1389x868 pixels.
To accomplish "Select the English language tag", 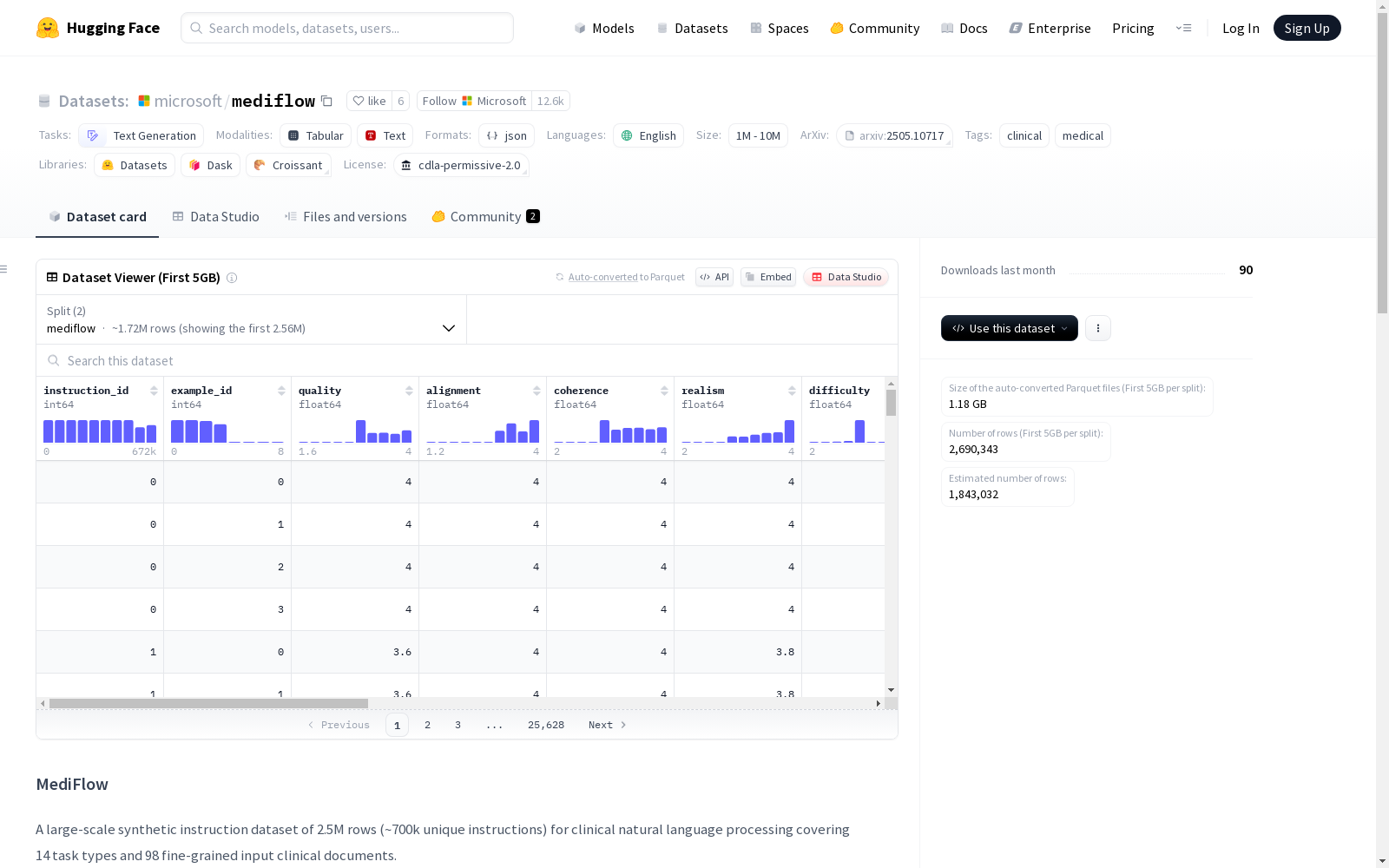I will coord(648,135).
